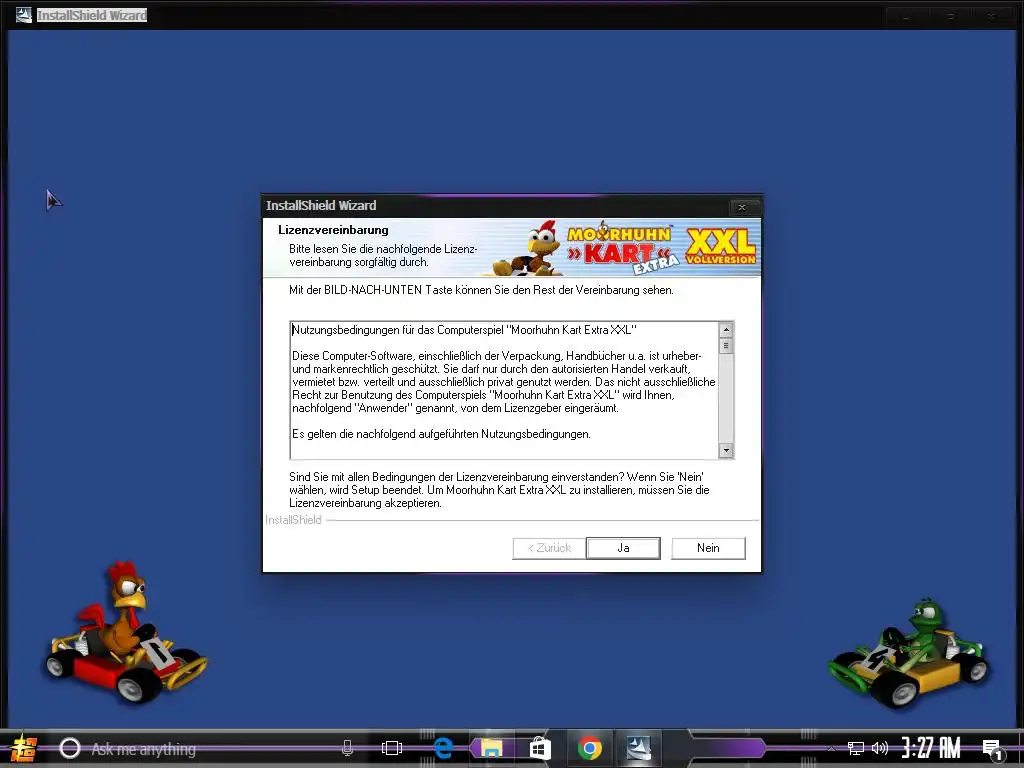The image size is (1024, 768).
Task: Open File Explorer from the taskbar
Action: click(491, 748)
